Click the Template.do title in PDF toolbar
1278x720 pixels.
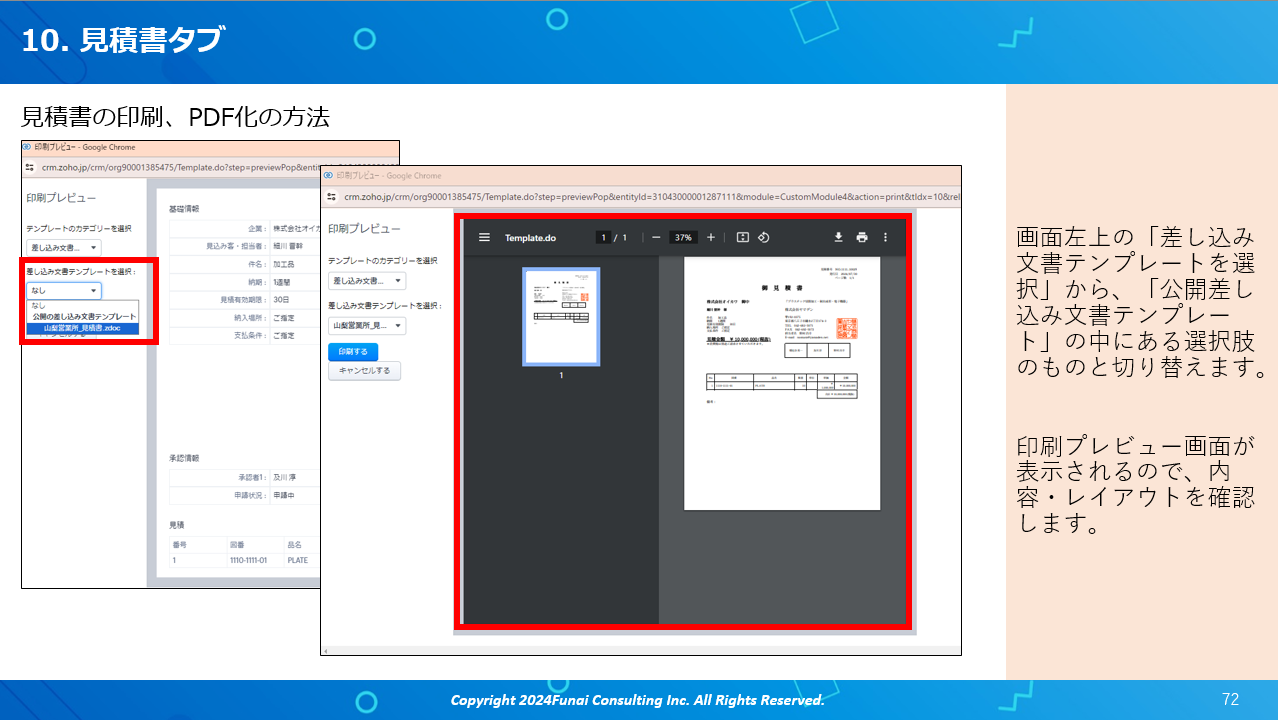pyautogui.click(x=530, y=238)
